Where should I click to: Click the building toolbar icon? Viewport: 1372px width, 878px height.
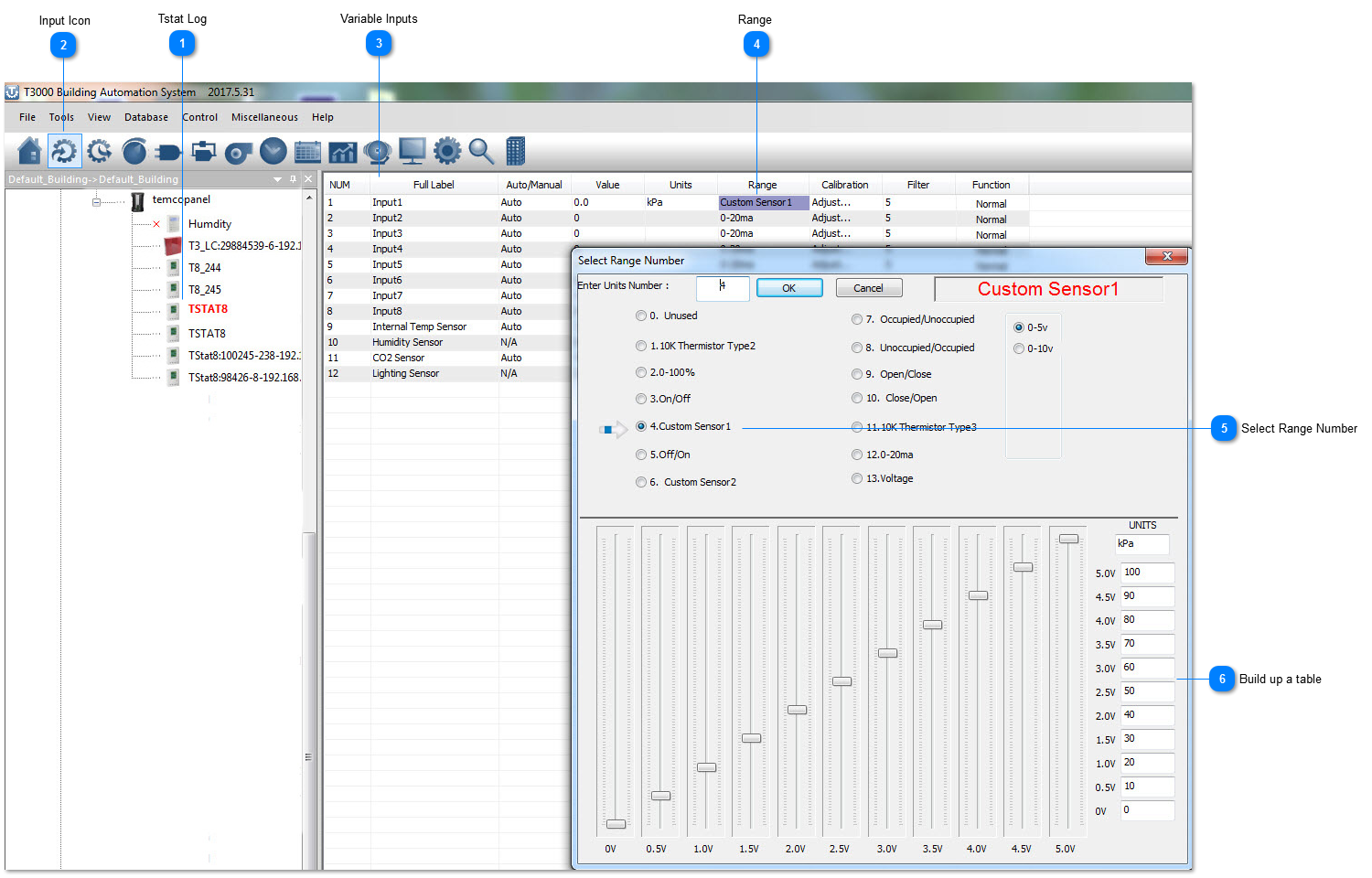point(516,151)
